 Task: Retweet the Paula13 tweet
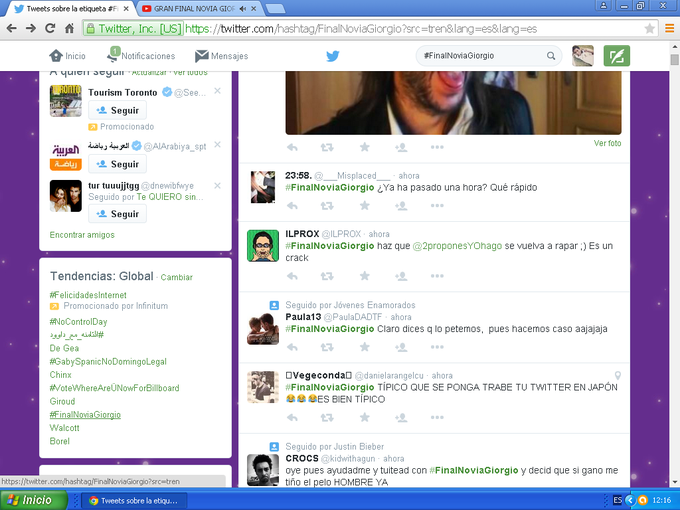pyautogui.click(x=327, y=347)
